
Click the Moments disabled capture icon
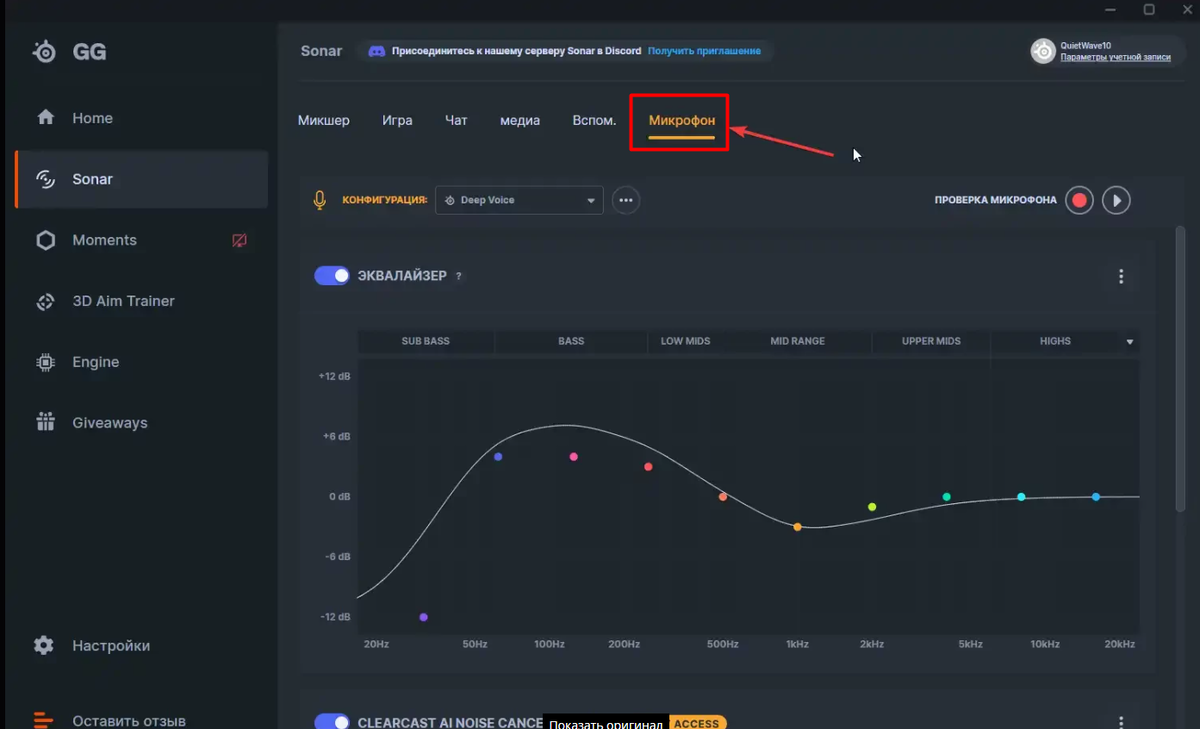coord(239,241)
